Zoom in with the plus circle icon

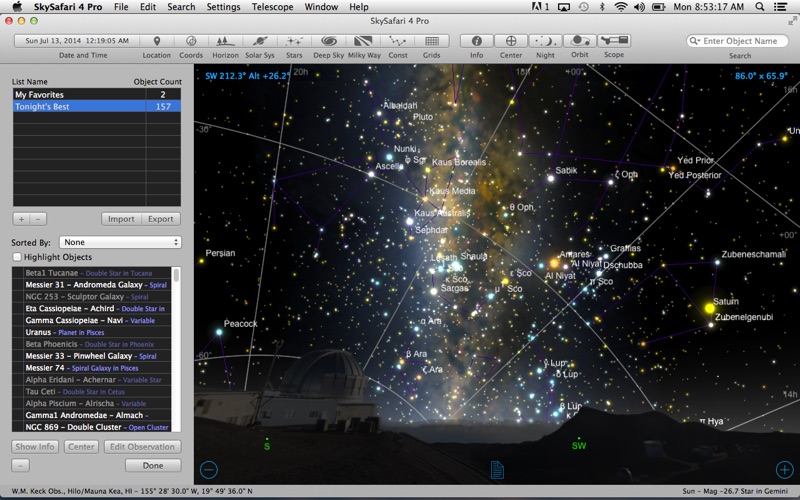point(784,469)
